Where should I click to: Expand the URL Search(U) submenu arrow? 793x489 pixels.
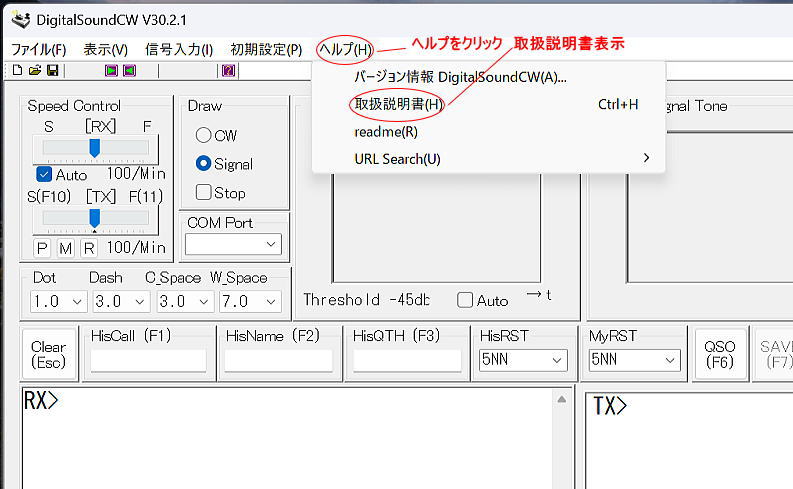point(646,158)
